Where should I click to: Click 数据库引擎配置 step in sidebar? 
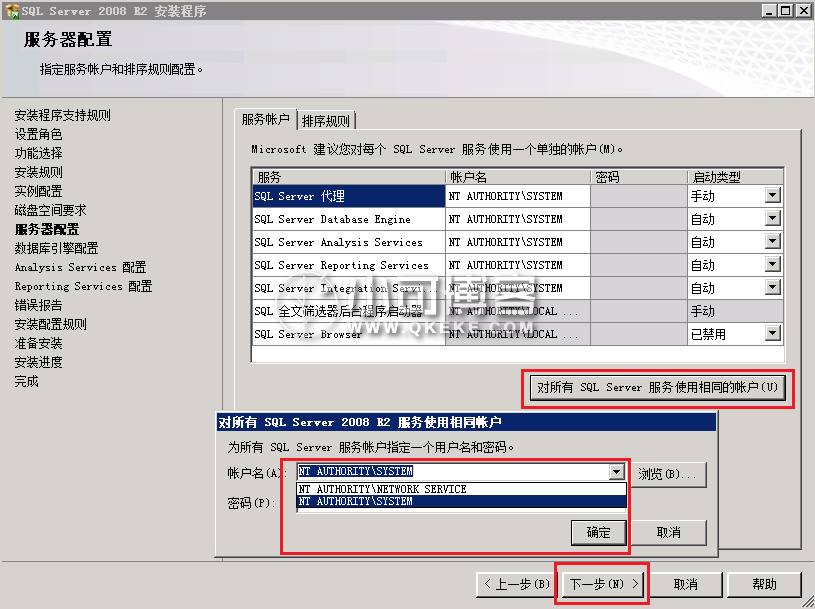[x=56, y=248]
